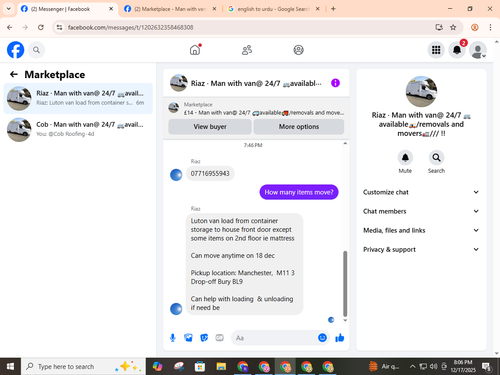Go to the Home feed icon
500x375 pixels.
pos(195,50)
